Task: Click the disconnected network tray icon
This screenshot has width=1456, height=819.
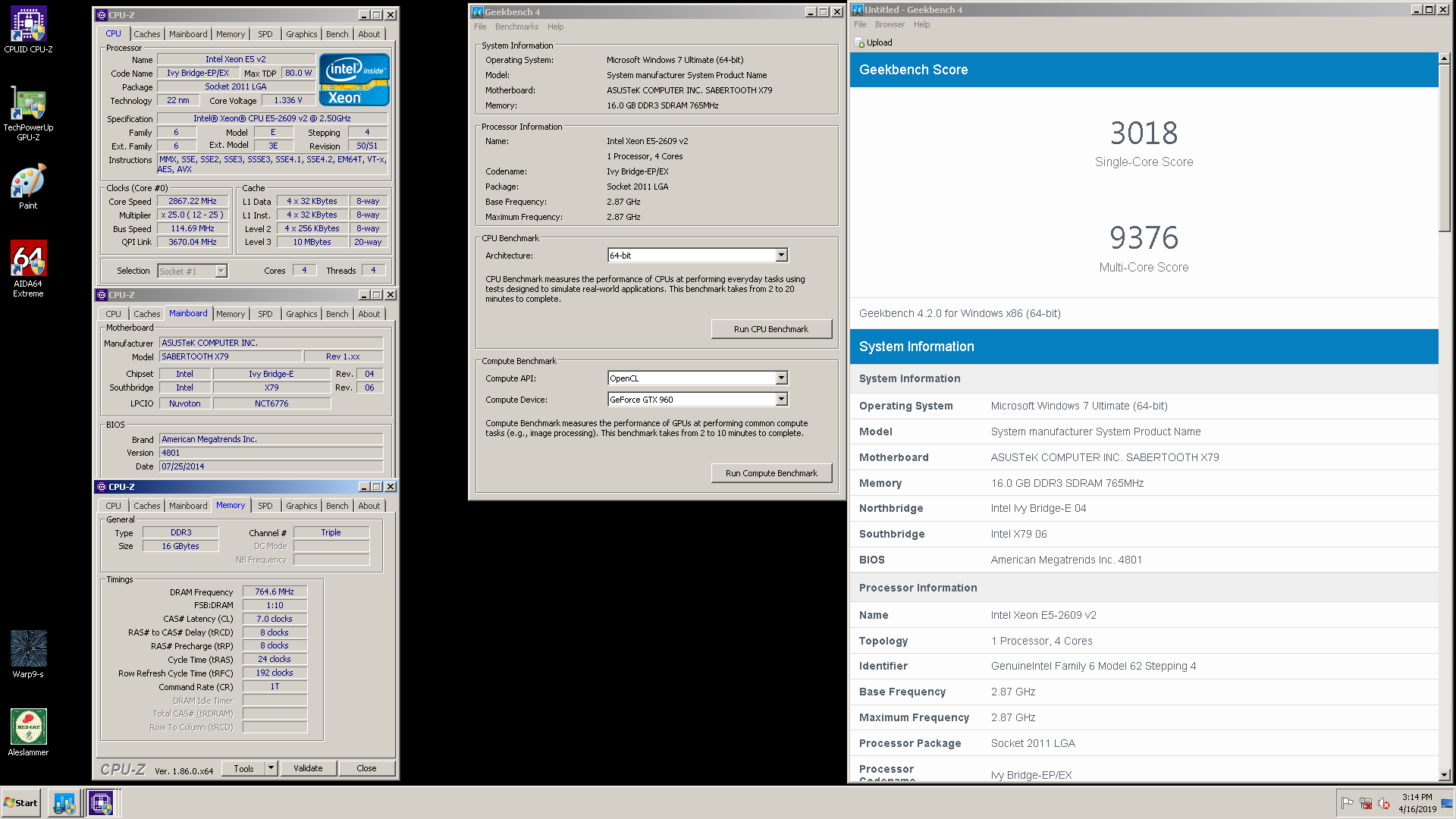Action: [x=1366, y=803]
